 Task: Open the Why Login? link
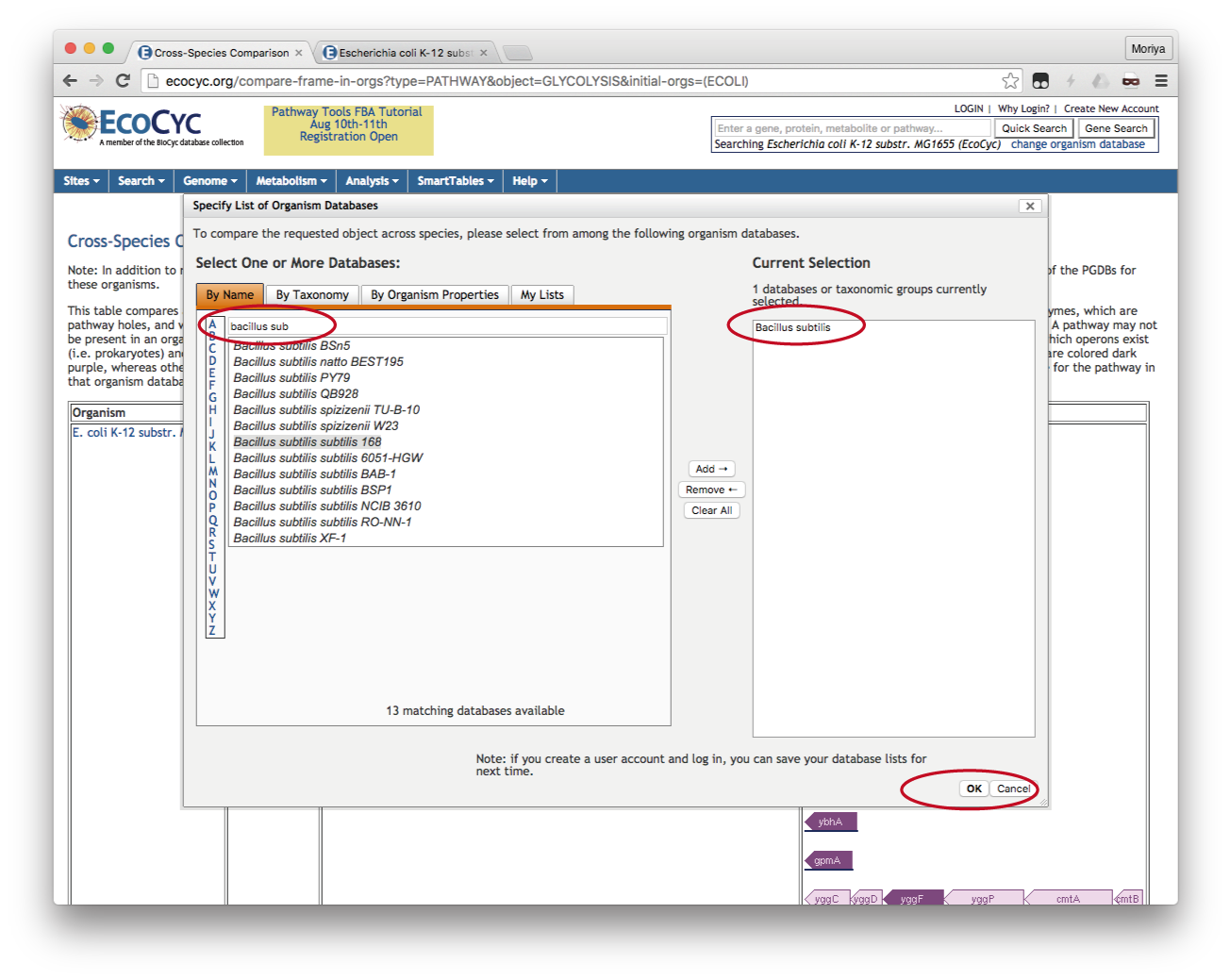pyautogui.click(x=1023, y=109)
